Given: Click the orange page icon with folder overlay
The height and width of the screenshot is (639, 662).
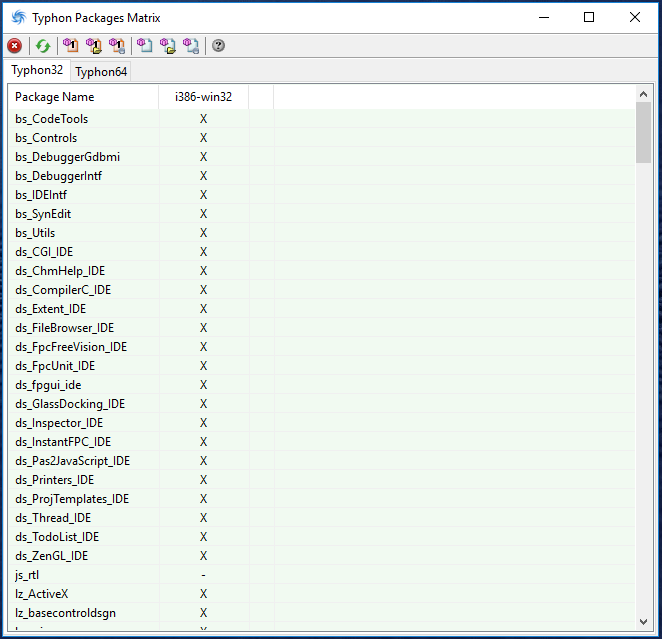Looking at the screenshot, I should tap(94, 46).
